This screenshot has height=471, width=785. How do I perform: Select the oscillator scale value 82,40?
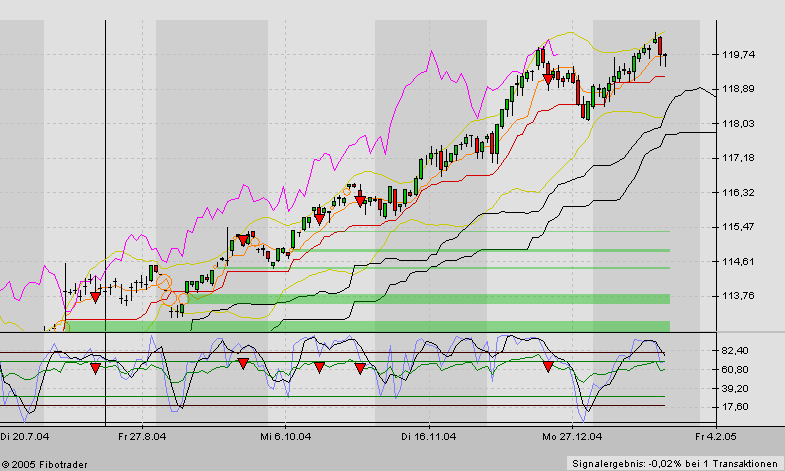coord(735,351)
